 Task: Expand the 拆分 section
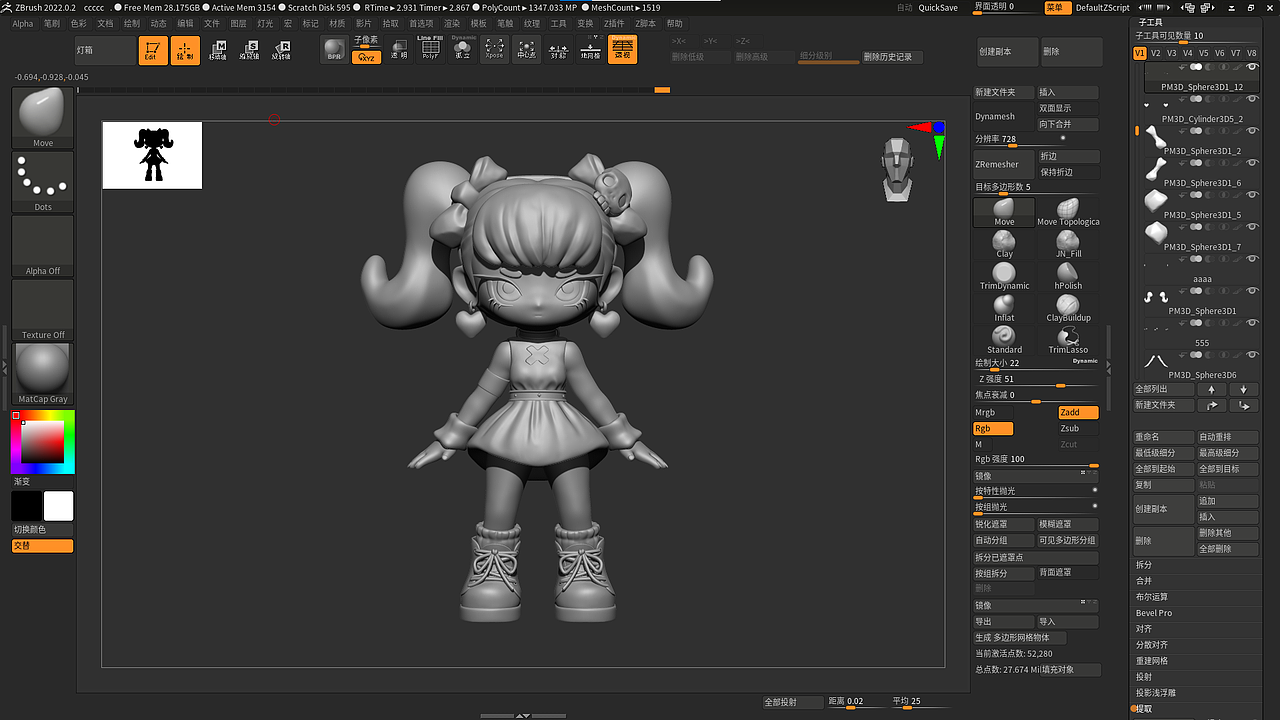coord(1144,565)
